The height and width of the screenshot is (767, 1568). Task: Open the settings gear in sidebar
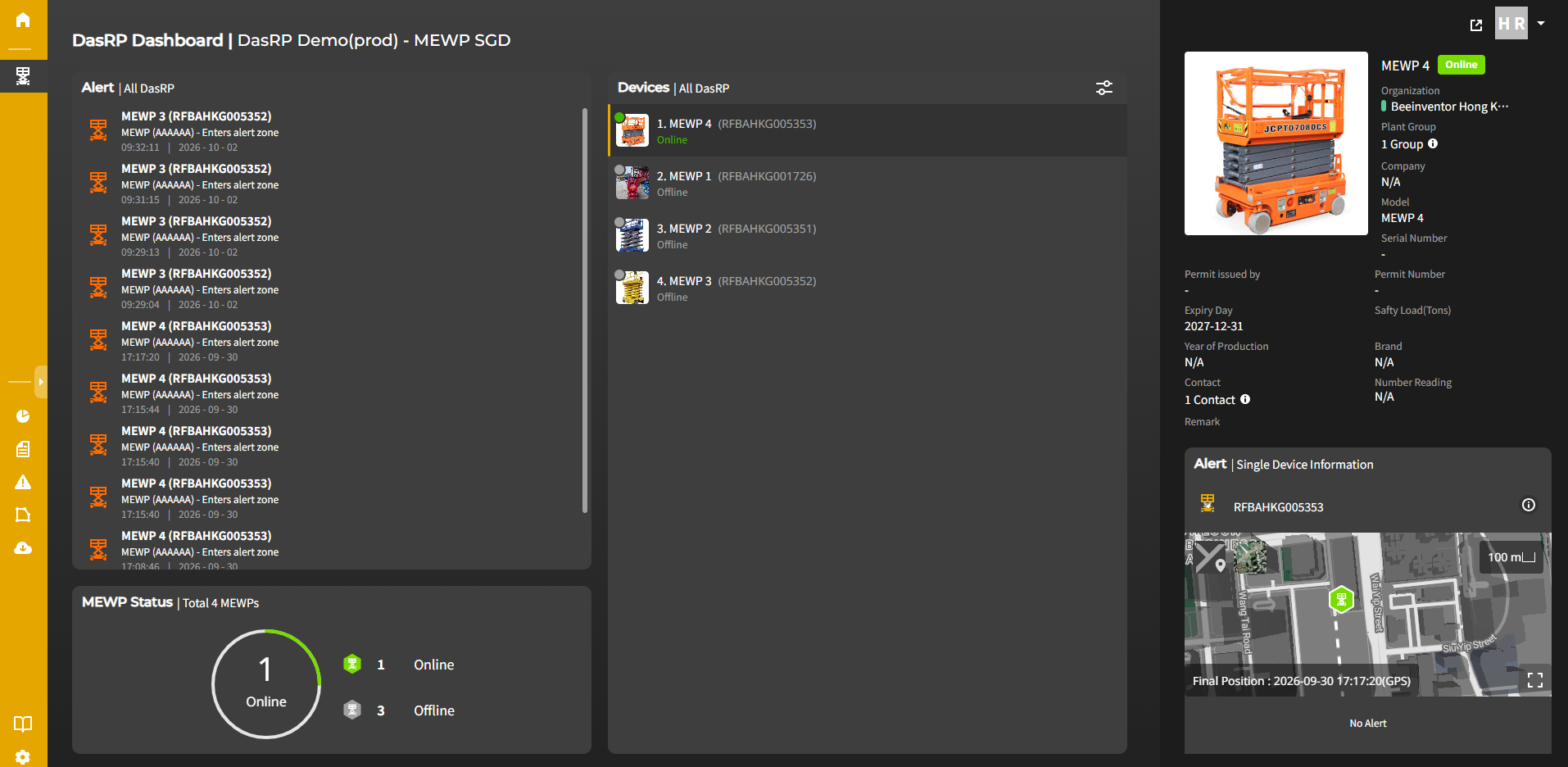coord(23,757)
